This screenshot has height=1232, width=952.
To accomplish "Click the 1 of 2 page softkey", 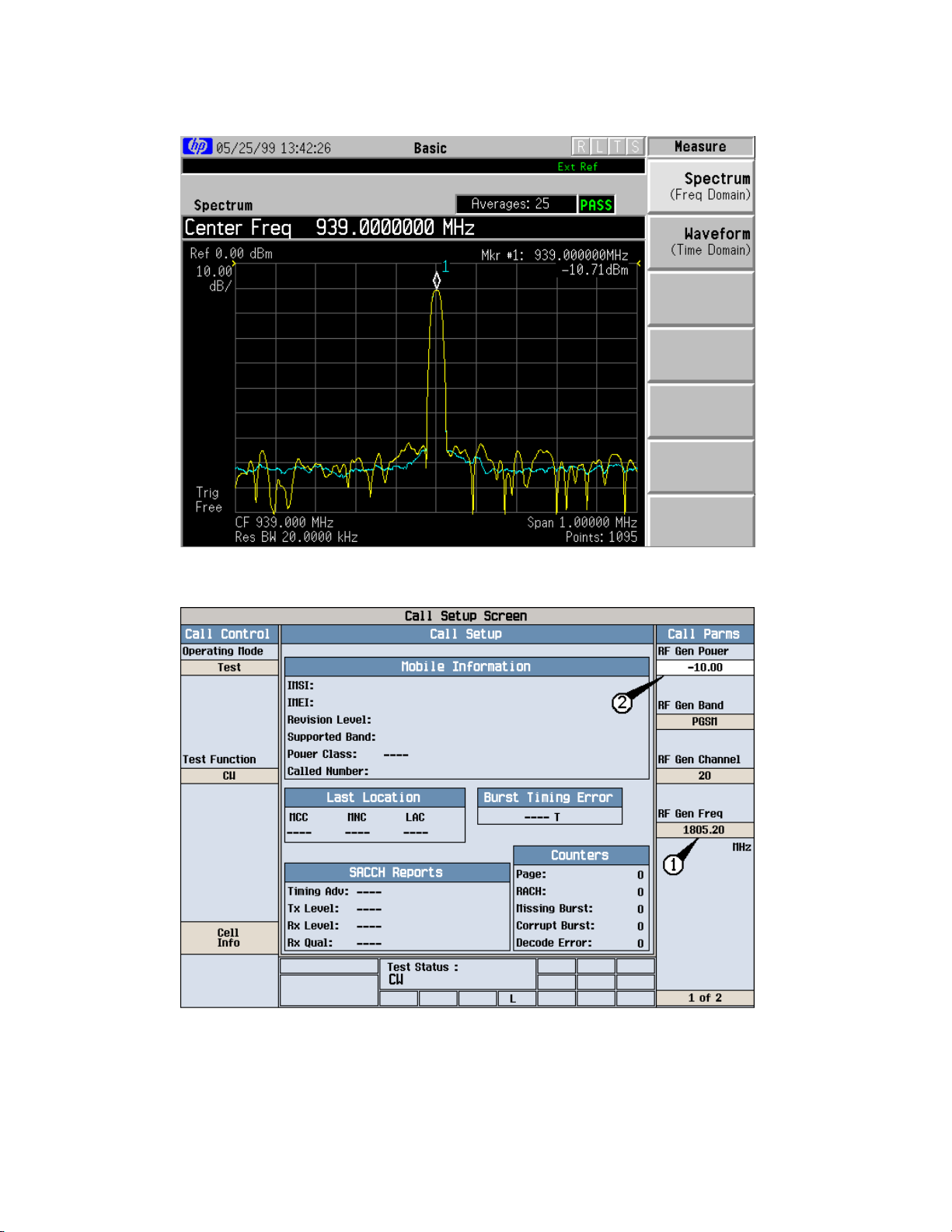I will 705,998.
